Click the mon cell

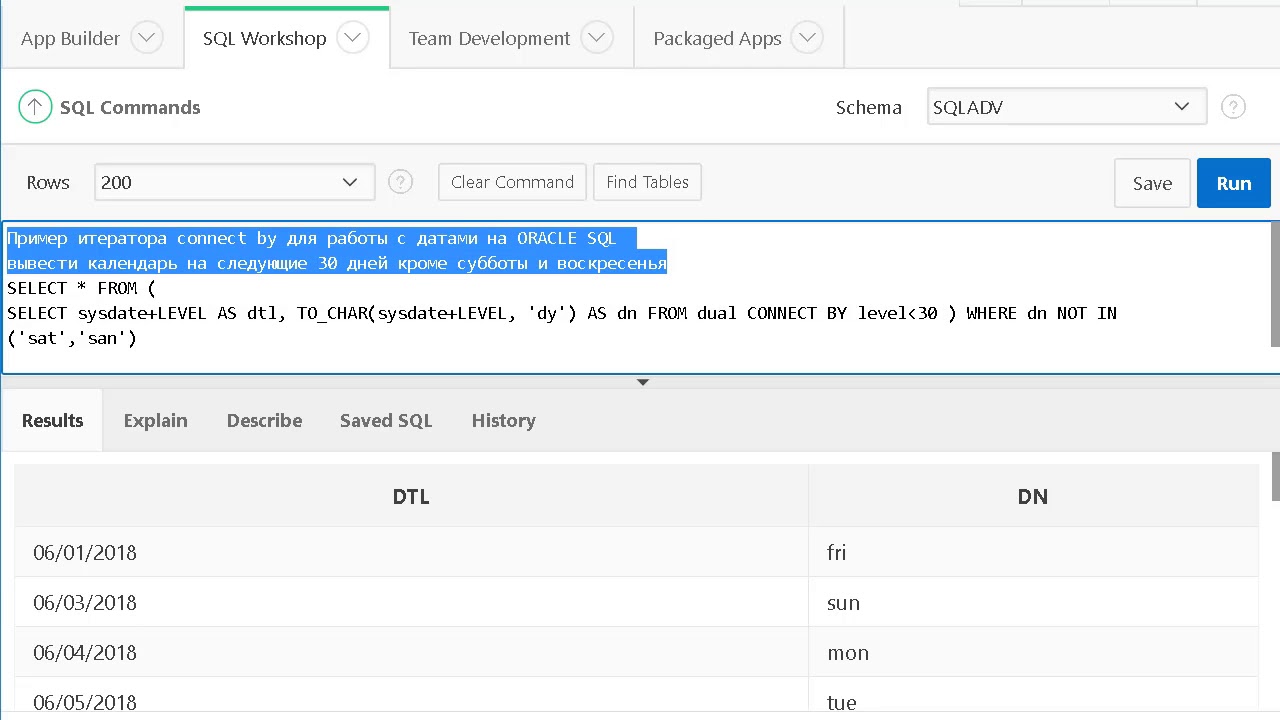tap(1033, 652)
